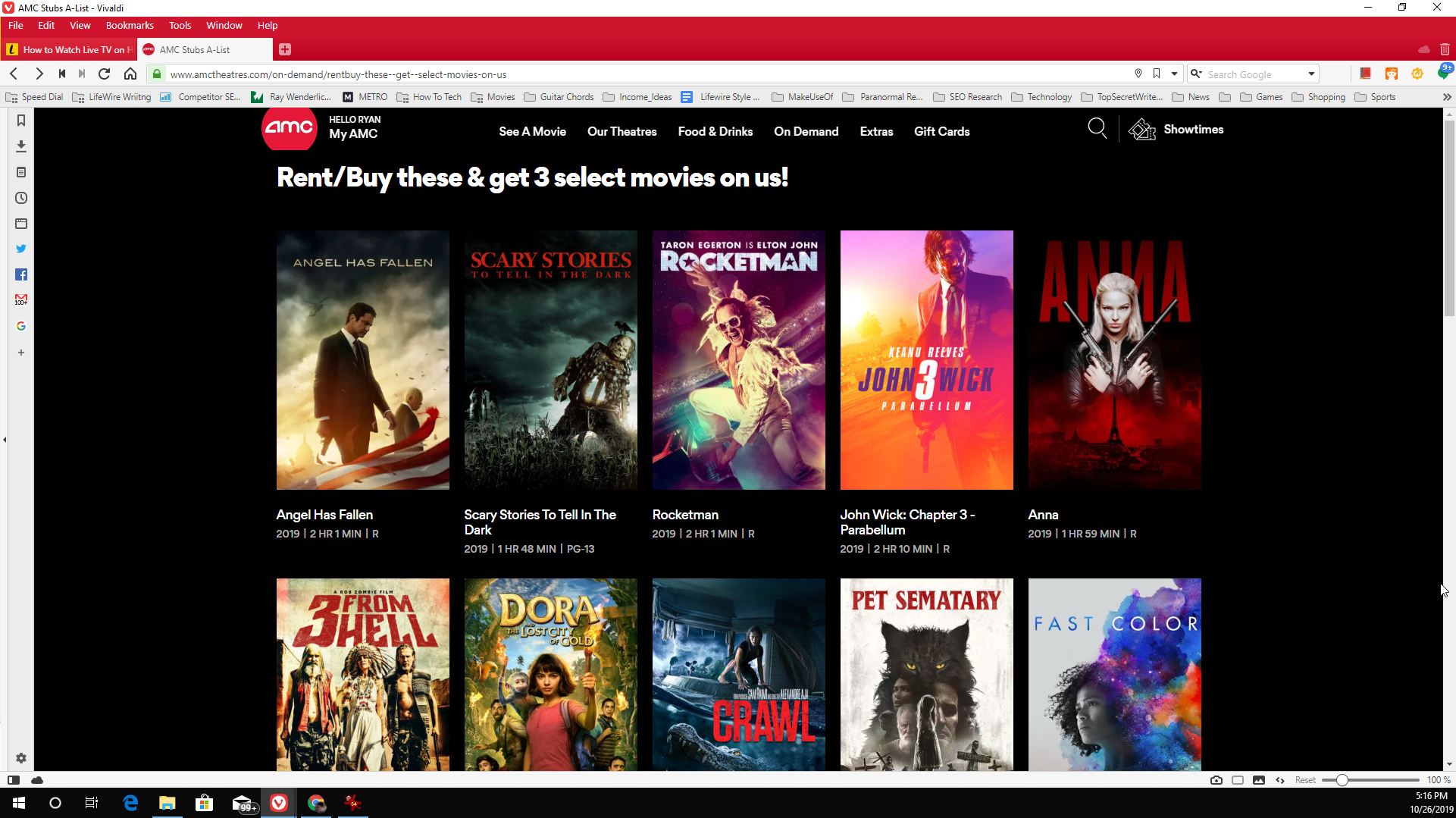Click the page vertical scrollbar thumb
1456x818 pixels.
point(1449,218)
